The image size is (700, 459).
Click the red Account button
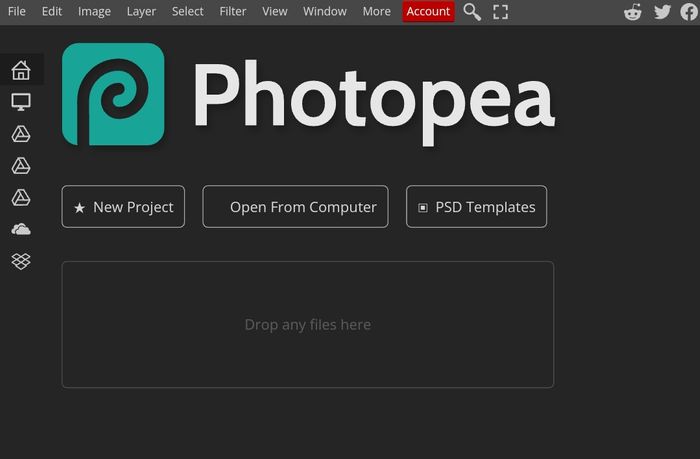428,12
